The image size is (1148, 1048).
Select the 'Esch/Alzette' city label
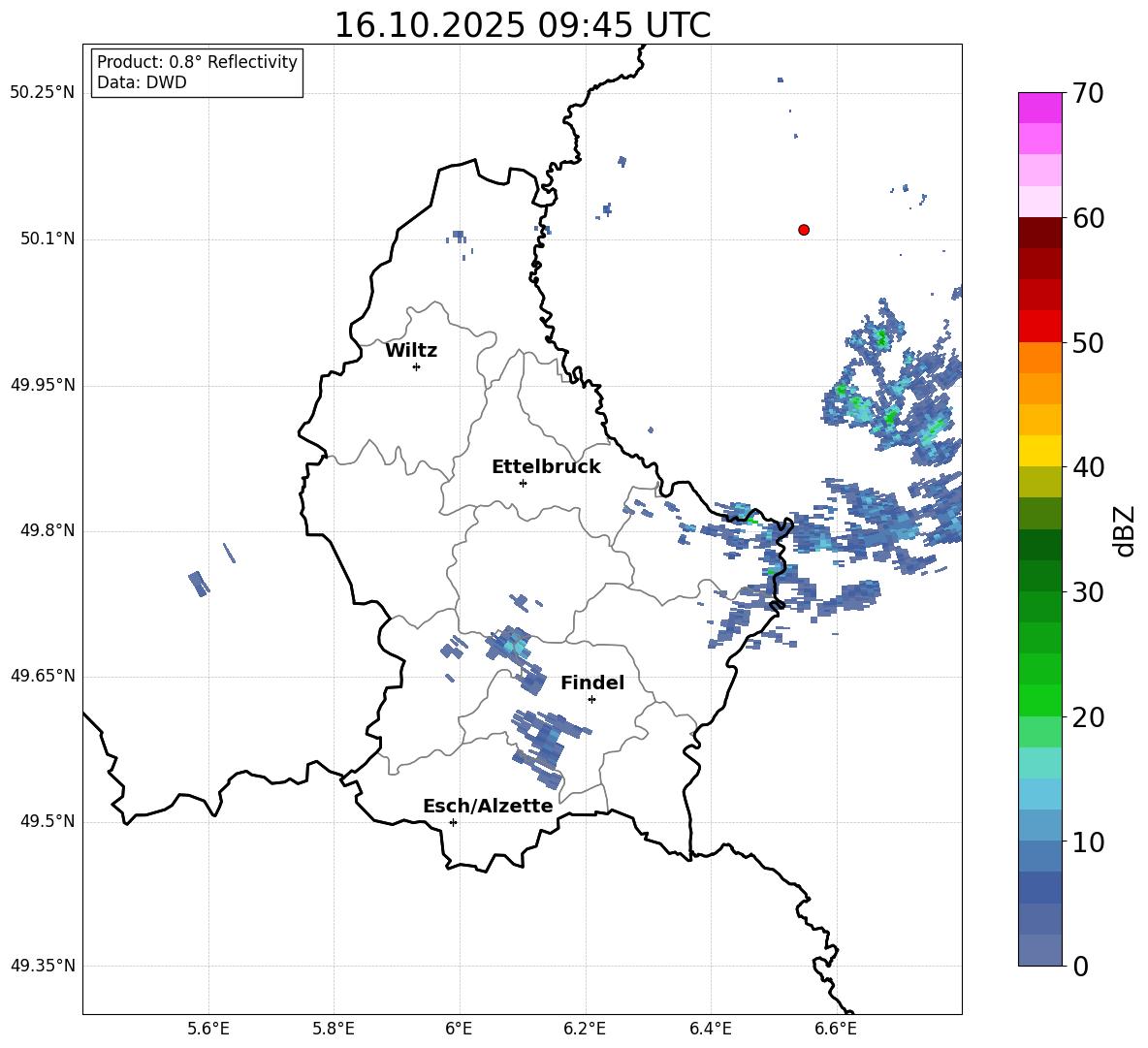488,806
